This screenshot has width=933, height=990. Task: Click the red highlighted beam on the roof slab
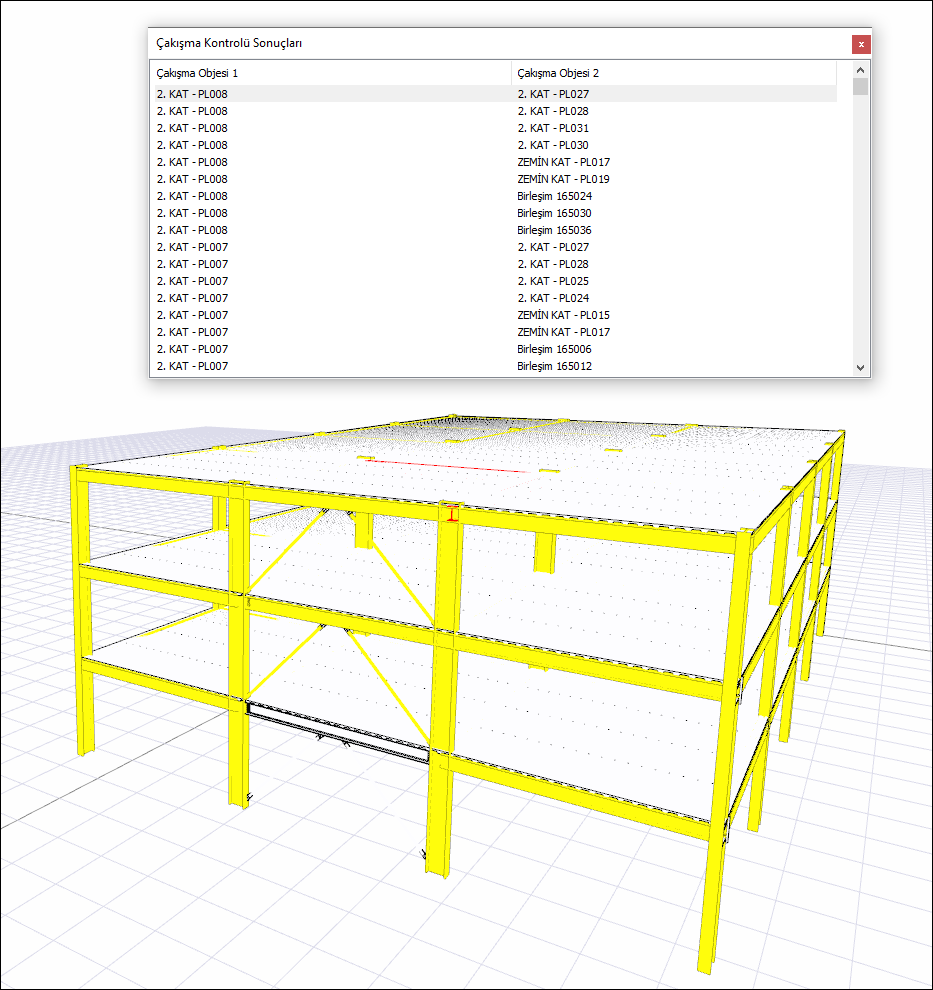[x=447, y=466]
